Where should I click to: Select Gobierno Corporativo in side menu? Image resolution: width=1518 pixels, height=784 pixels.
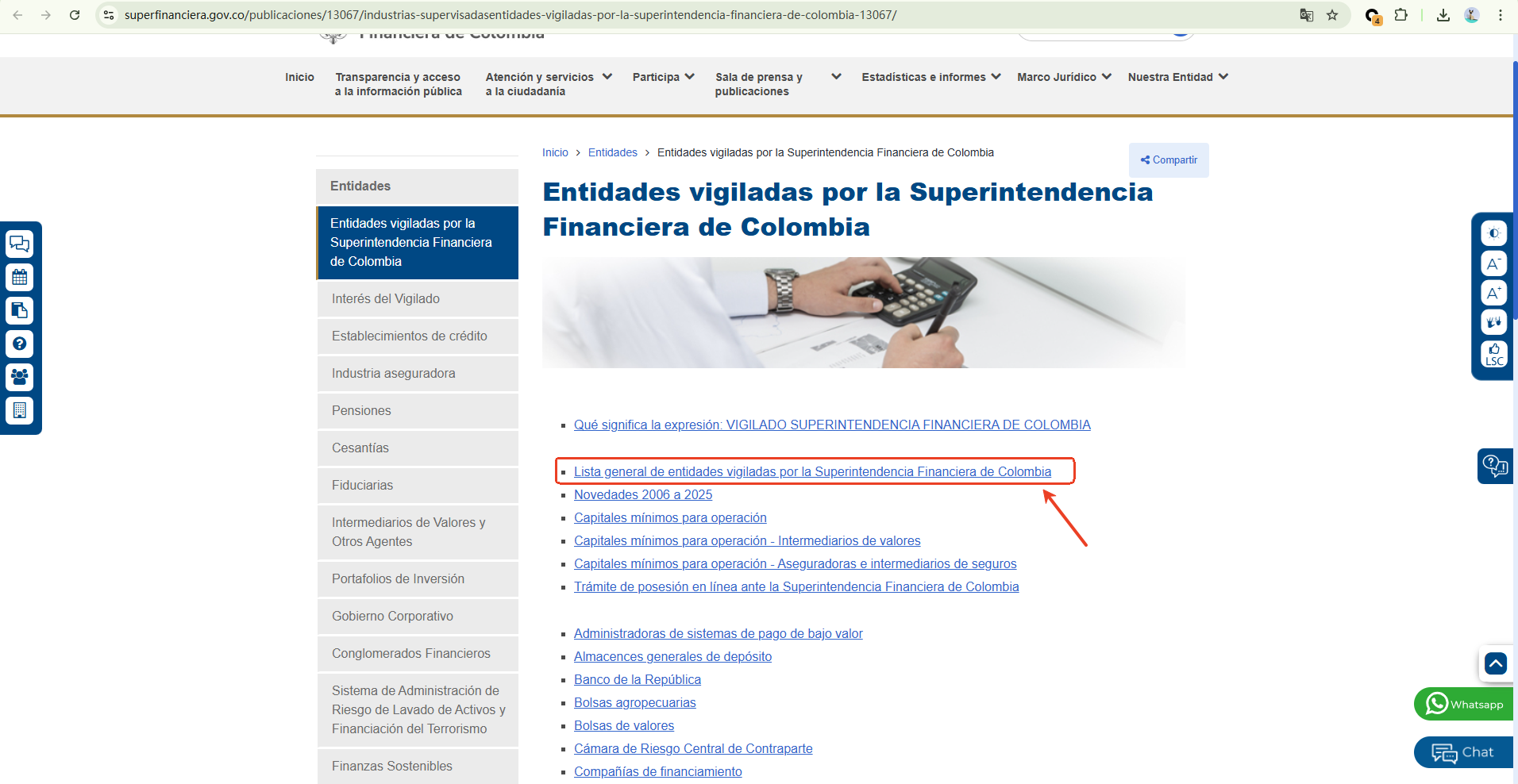coord(418,617)
